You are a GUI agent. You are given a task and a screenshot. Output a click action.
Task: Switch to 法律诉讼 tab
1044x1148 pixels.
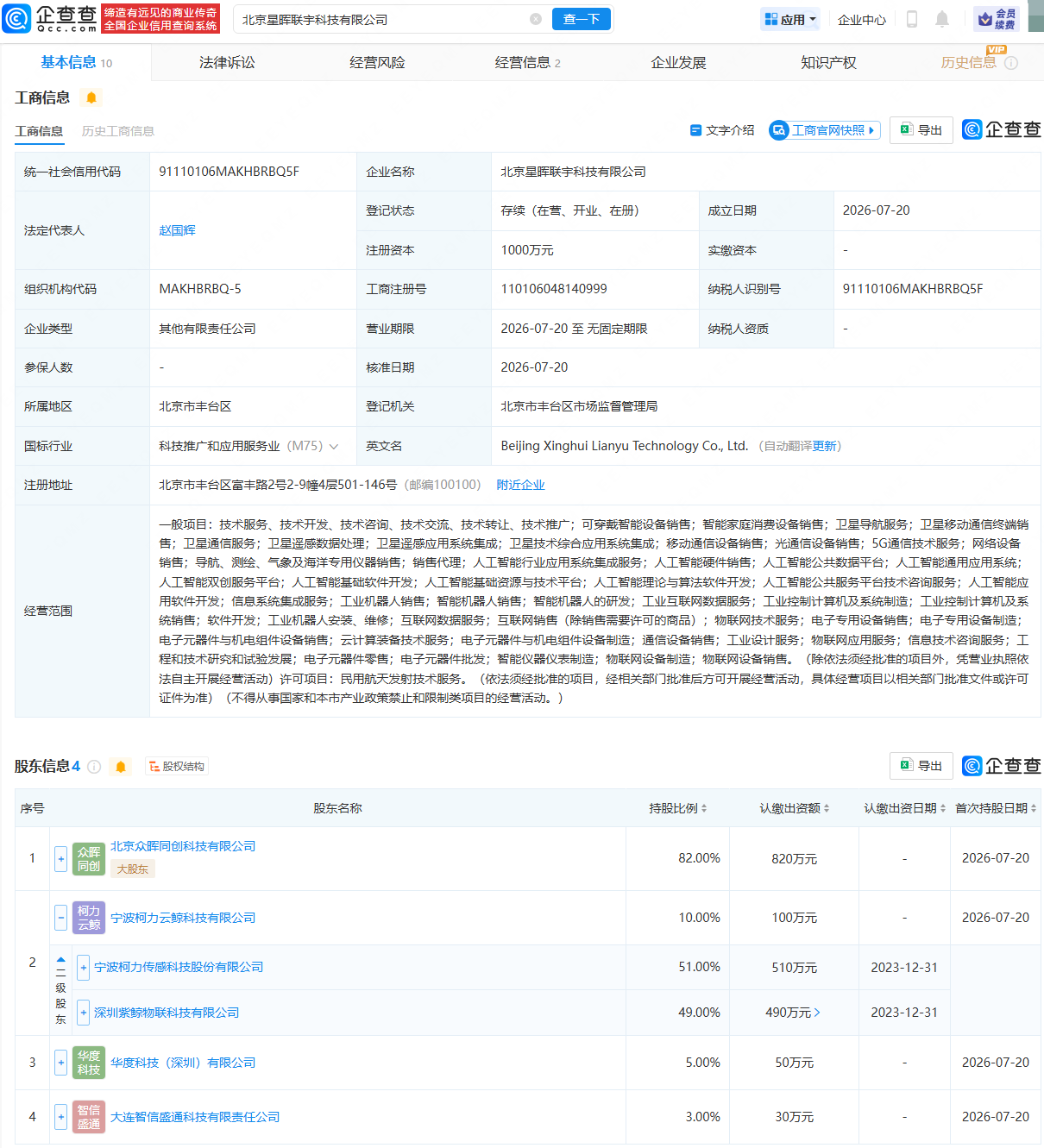point(227,62)
